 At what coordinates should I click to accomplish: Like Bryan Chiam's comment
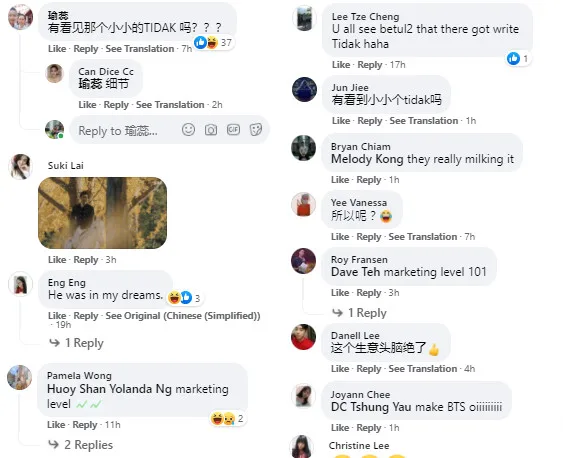pos(340,179)
